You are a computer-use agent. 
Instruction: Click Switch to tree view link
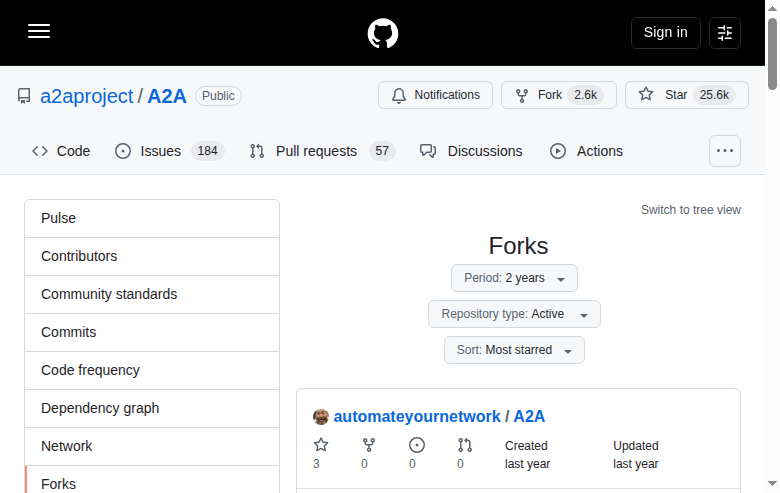coord(690,210)
